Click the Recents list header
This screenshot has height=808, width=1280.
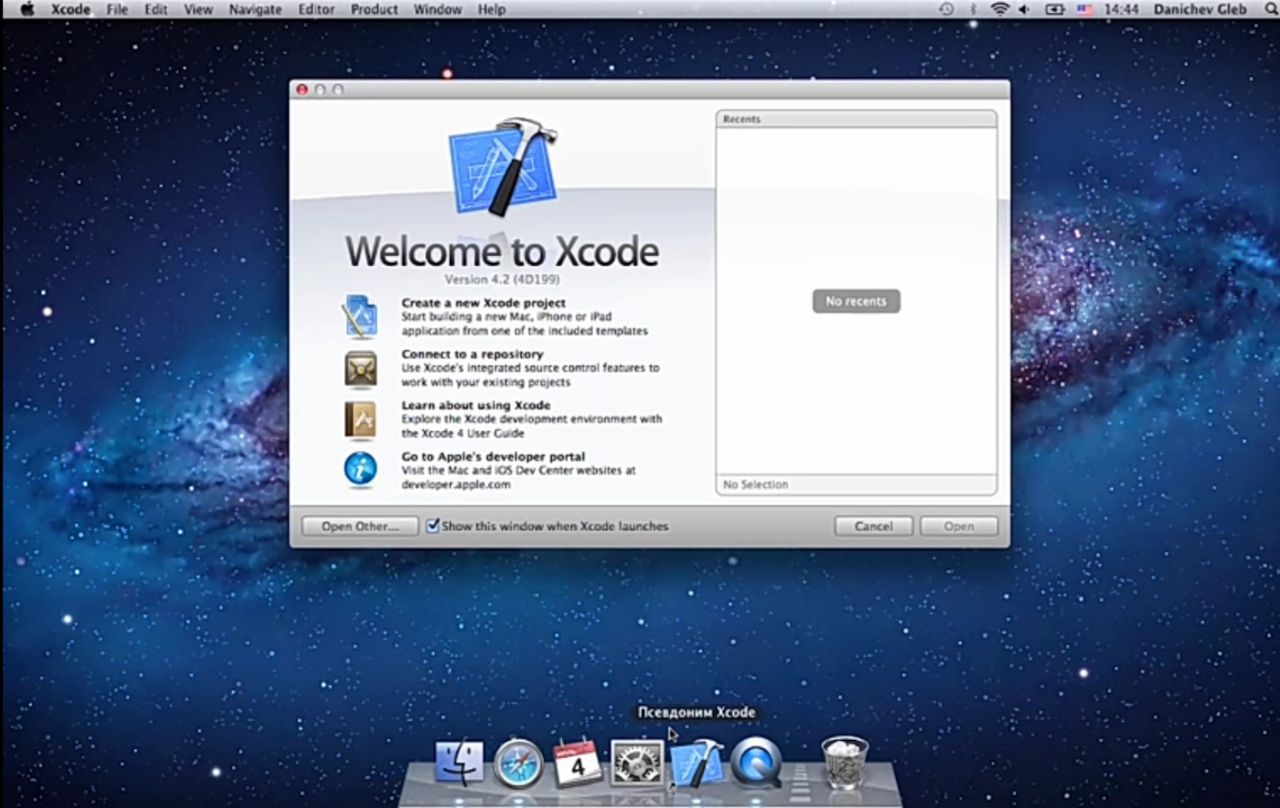point(856,119)
